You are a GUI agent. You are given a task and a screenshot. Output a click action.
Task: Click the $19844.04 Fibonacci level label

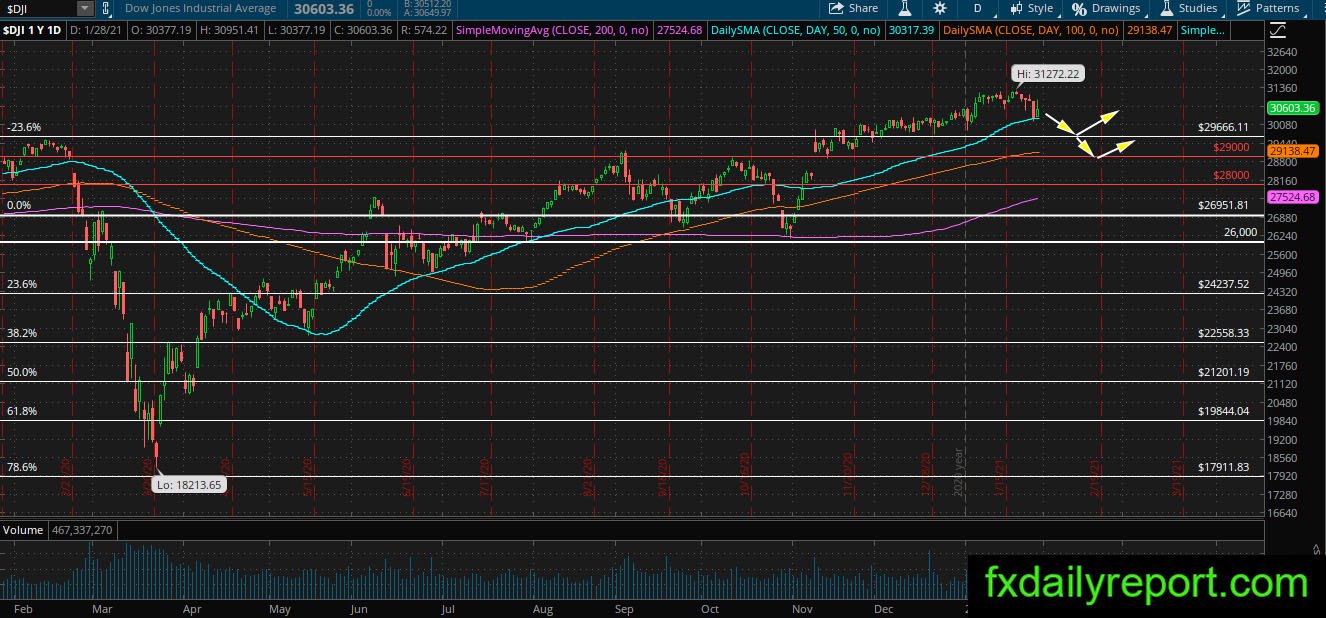[x=1223, y=411]
